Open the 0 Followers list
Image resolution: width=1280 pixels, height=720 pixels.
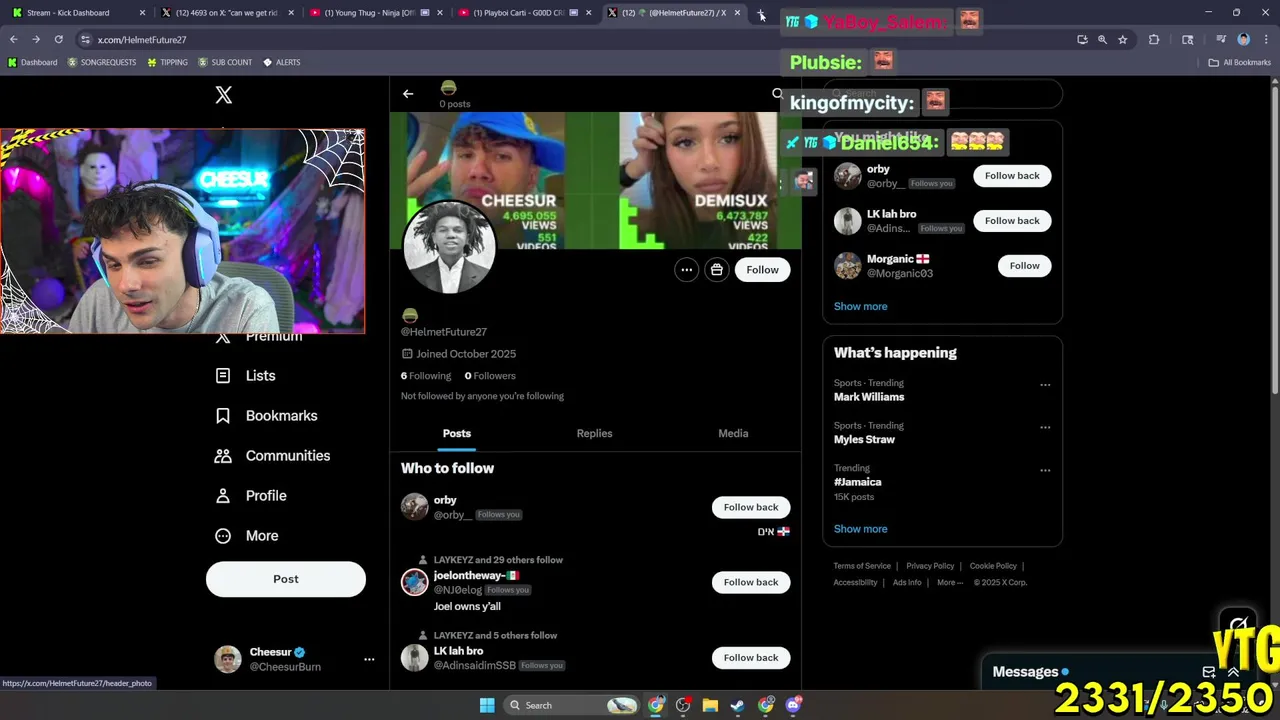490,376
